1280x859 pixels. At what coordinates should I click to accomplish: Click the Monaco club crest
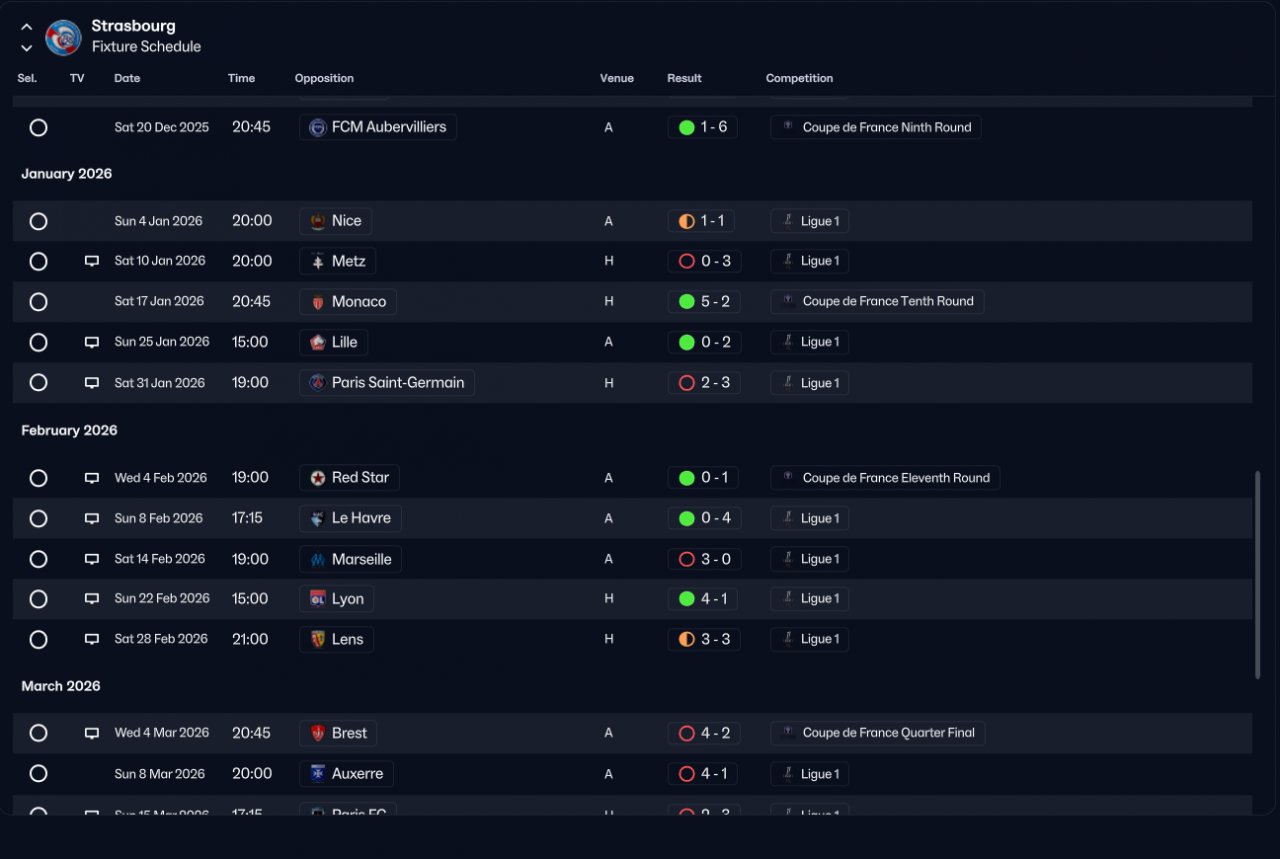tap(318, 302)
